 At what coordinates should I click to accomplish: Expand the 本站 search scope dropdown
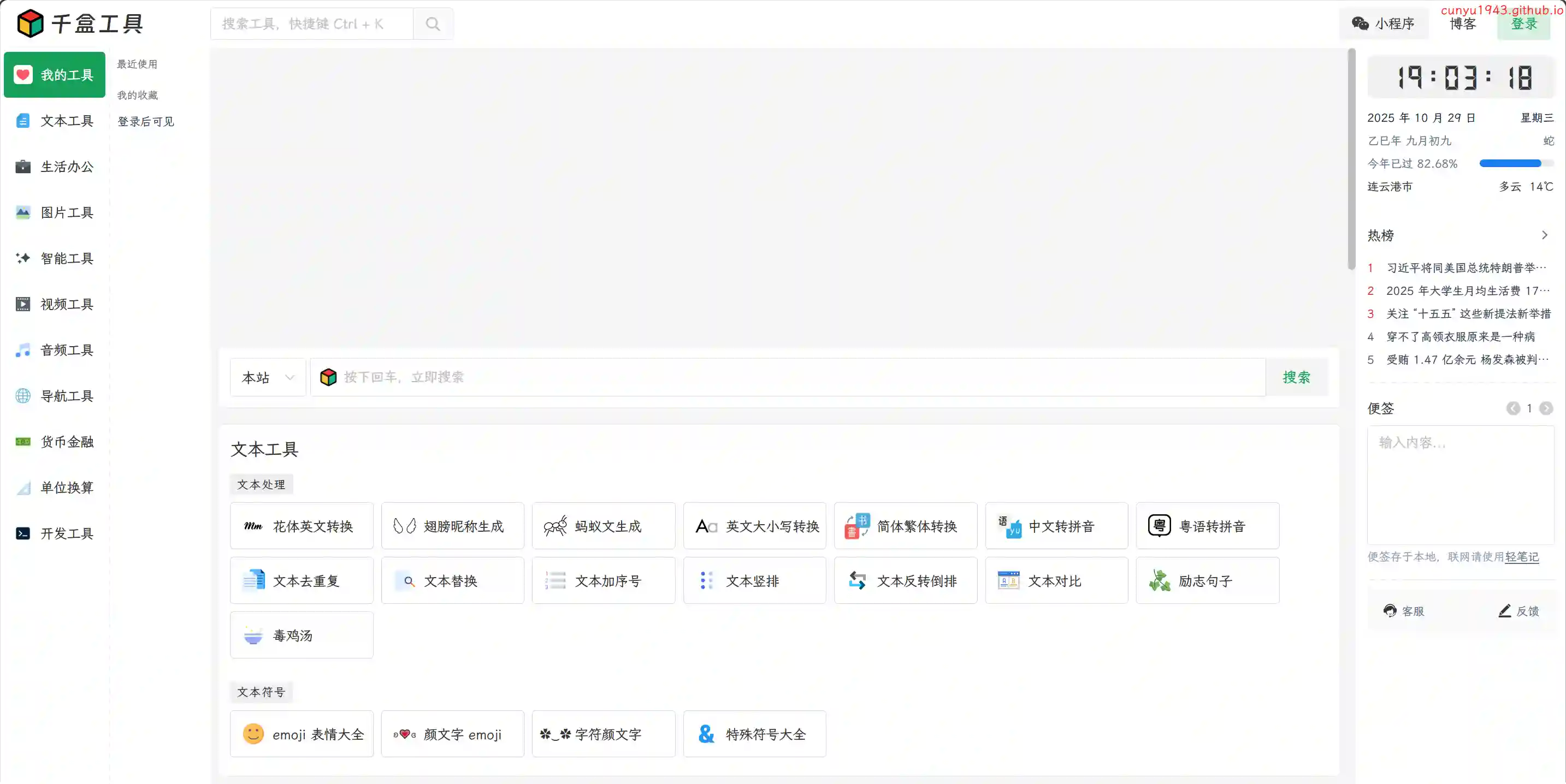[268, 377]
